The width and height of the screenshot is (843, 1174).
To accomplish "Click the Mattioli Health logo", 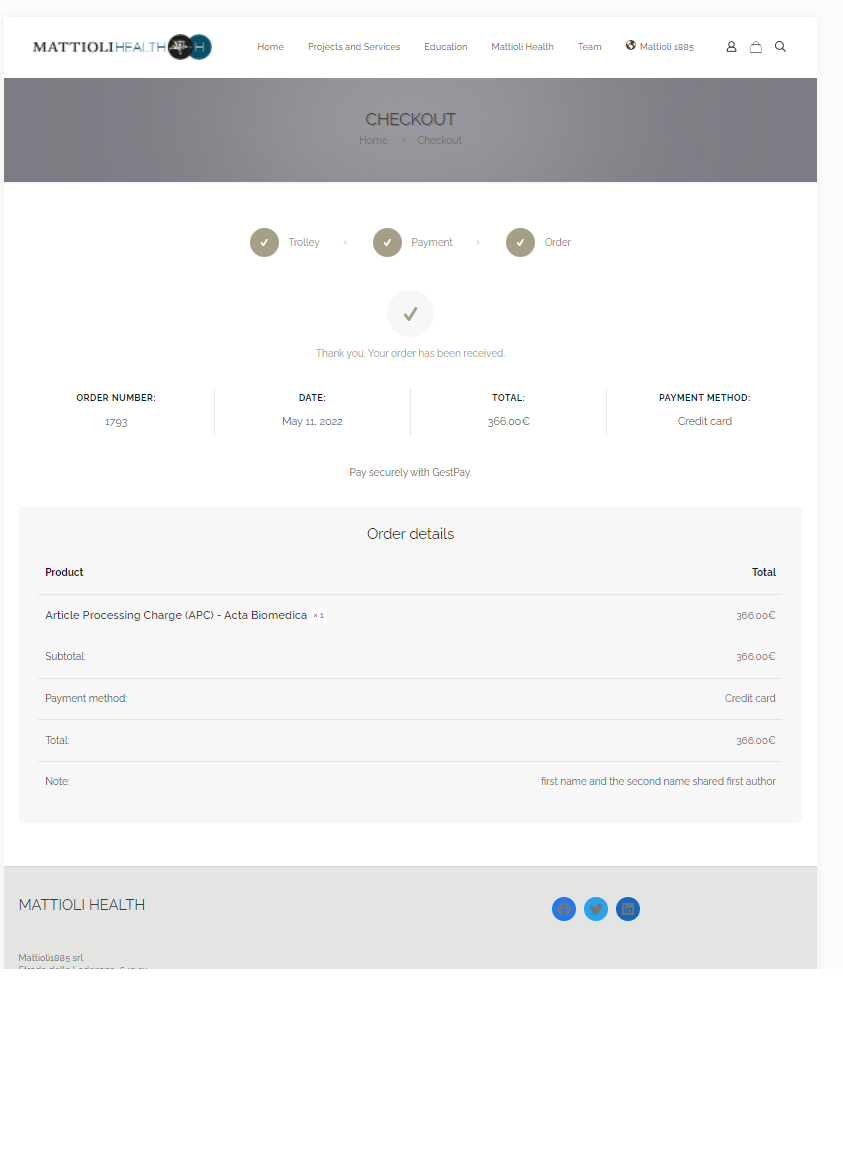I will click(122, 47).
